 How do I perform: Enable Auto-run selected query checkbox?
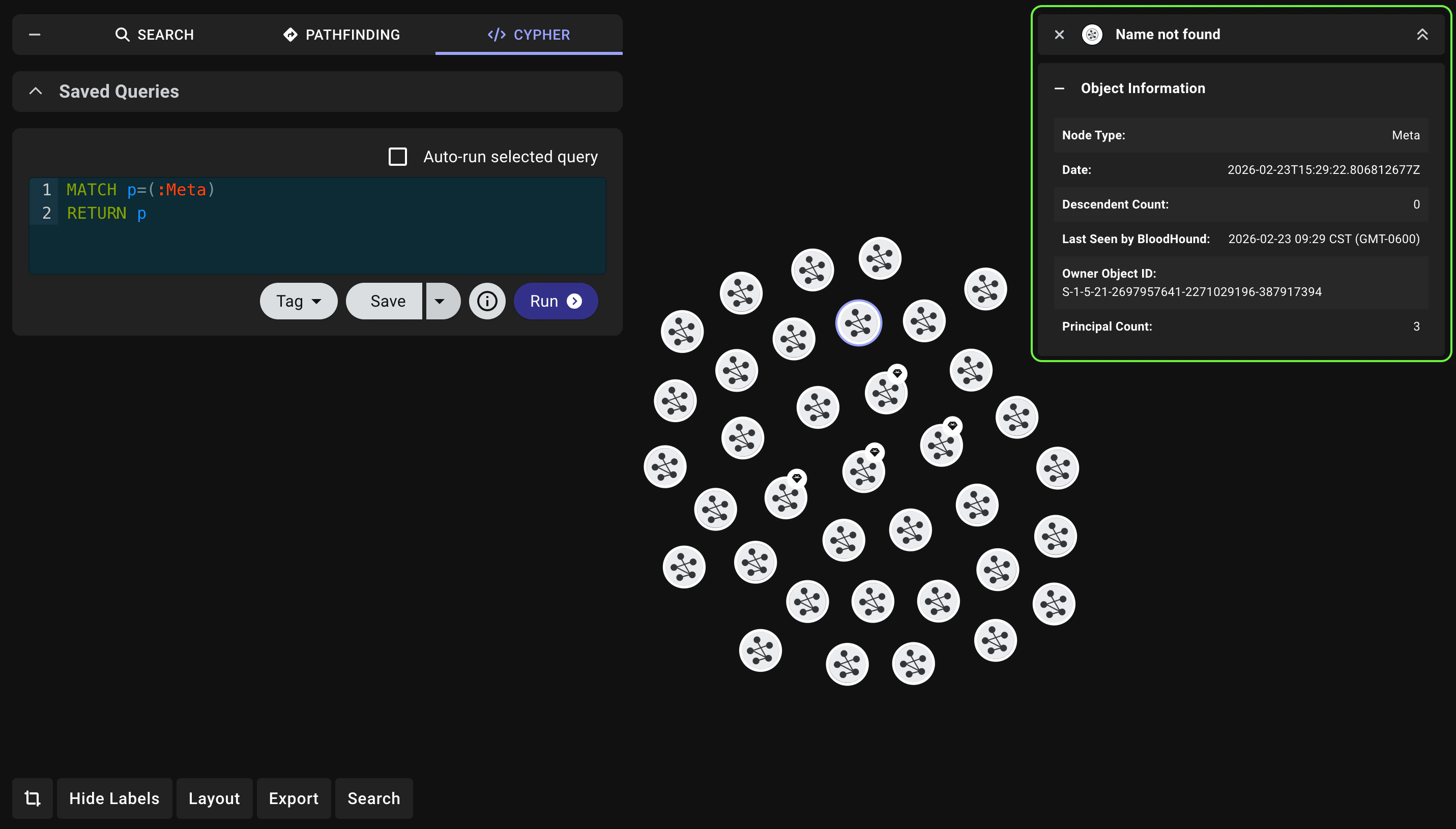397,157
